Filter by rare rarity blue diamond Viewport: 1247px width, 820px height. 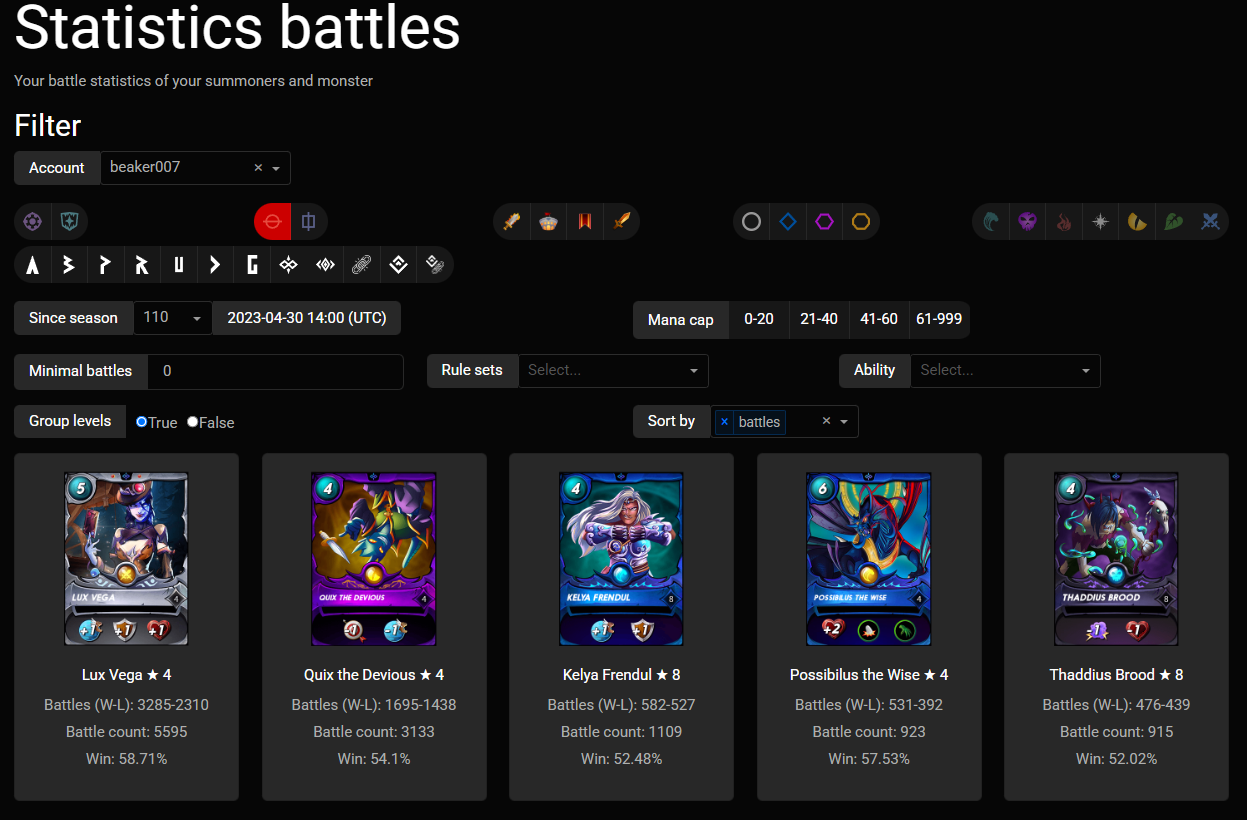[x=788, y=221]
